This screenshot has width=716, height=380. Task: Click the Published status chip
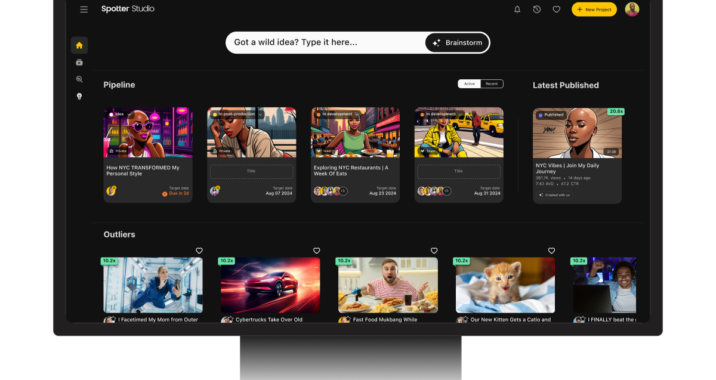coord(551,115)
